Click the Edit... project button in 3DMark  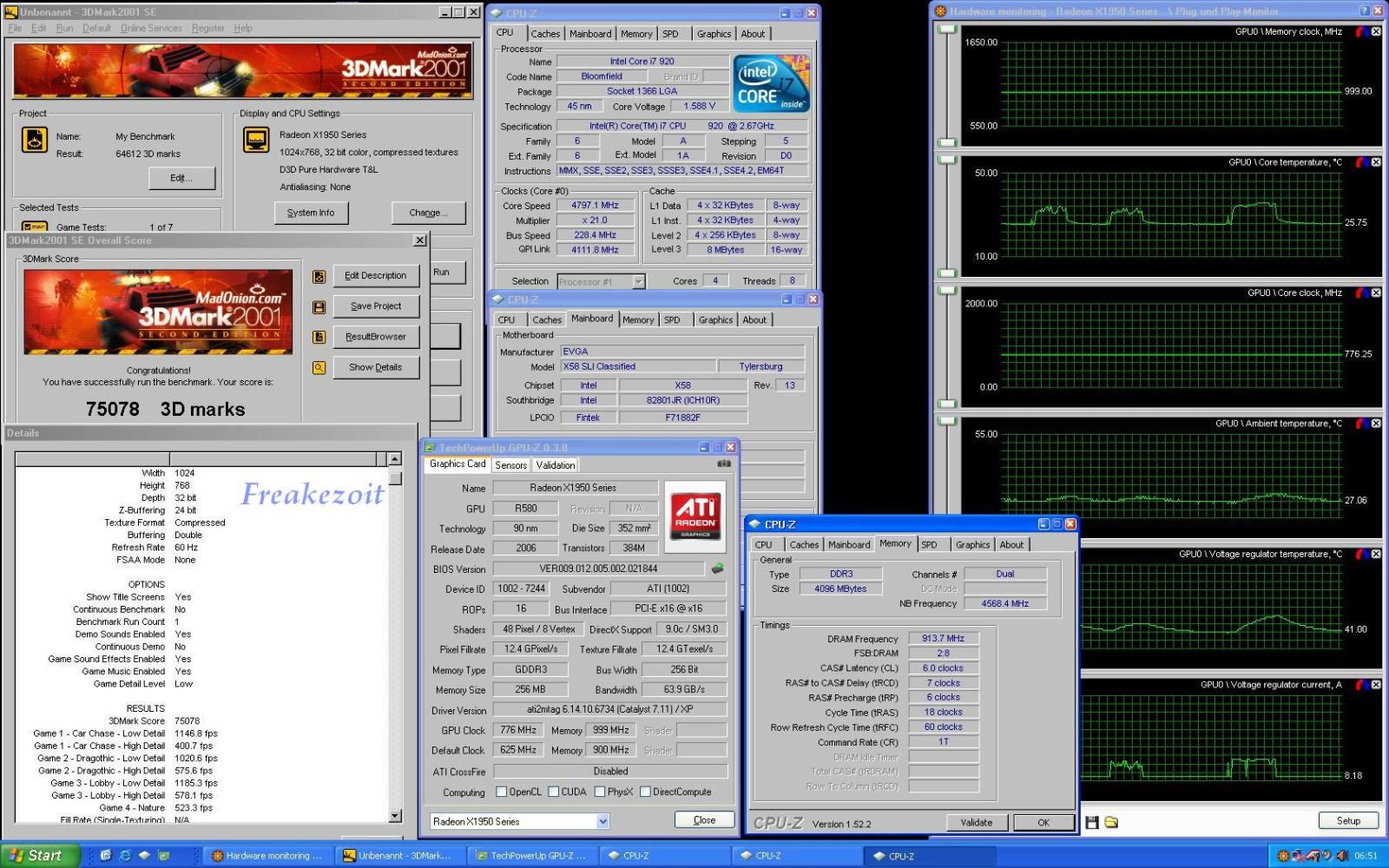(181, 178)
